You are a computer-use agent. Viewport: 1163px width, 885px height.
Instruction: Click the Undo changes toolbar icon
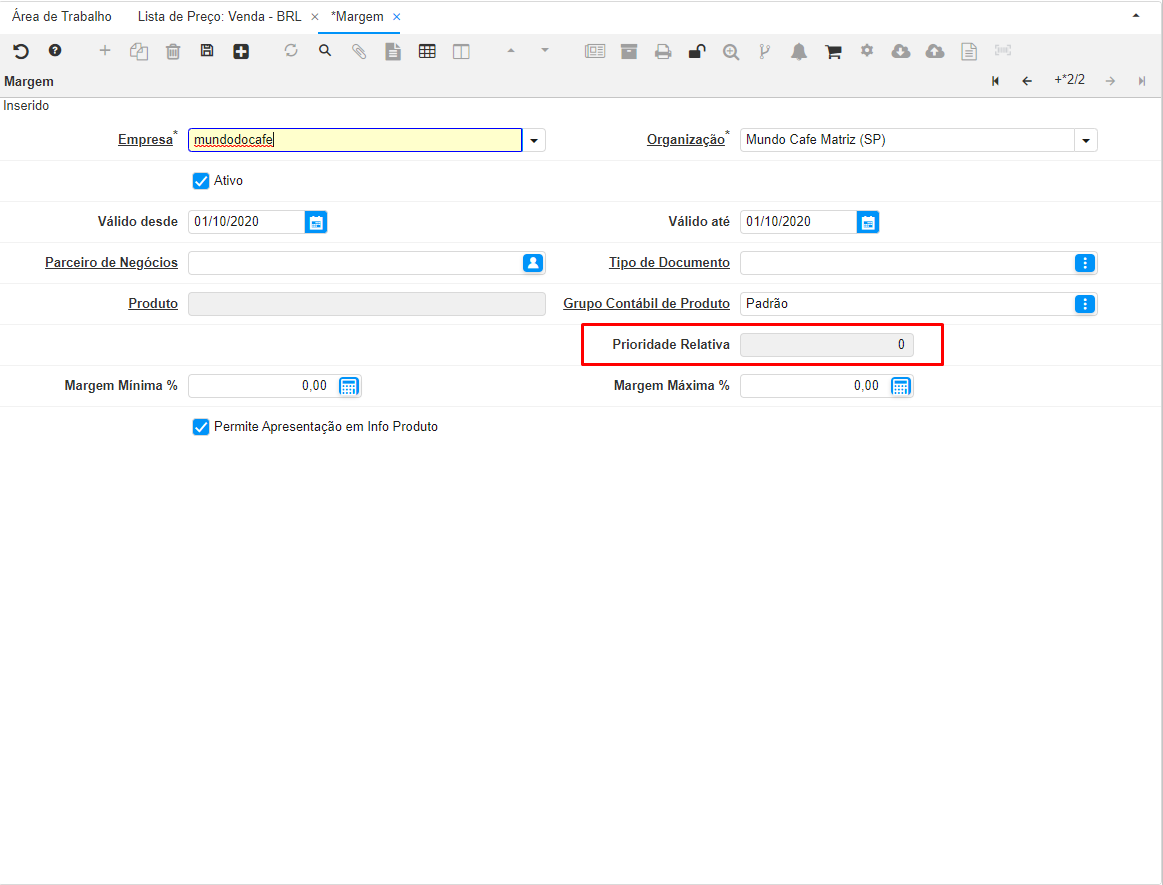click(21, 51)
